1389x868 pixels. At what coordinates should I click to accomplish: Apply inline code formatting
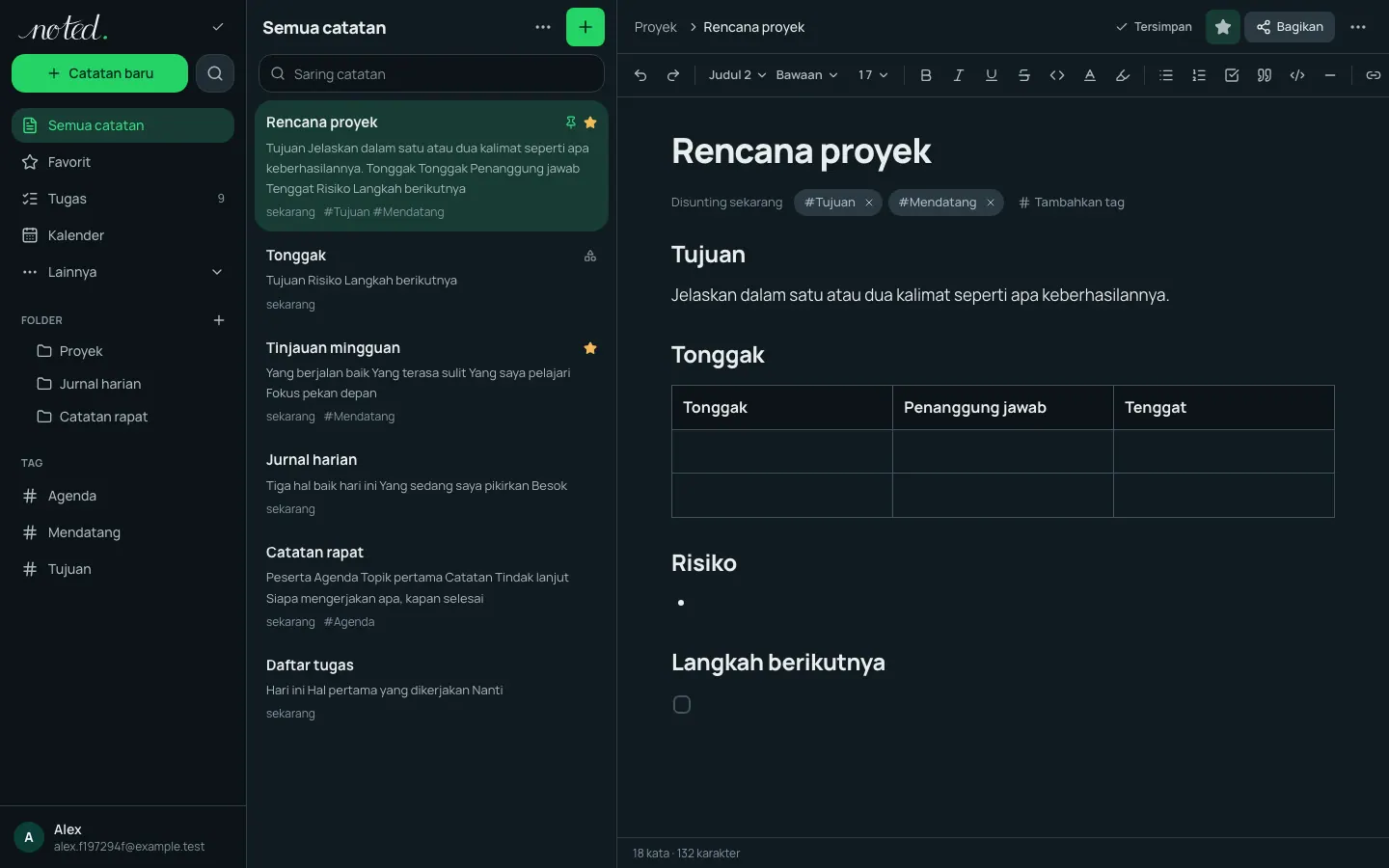click(1057, 75)
